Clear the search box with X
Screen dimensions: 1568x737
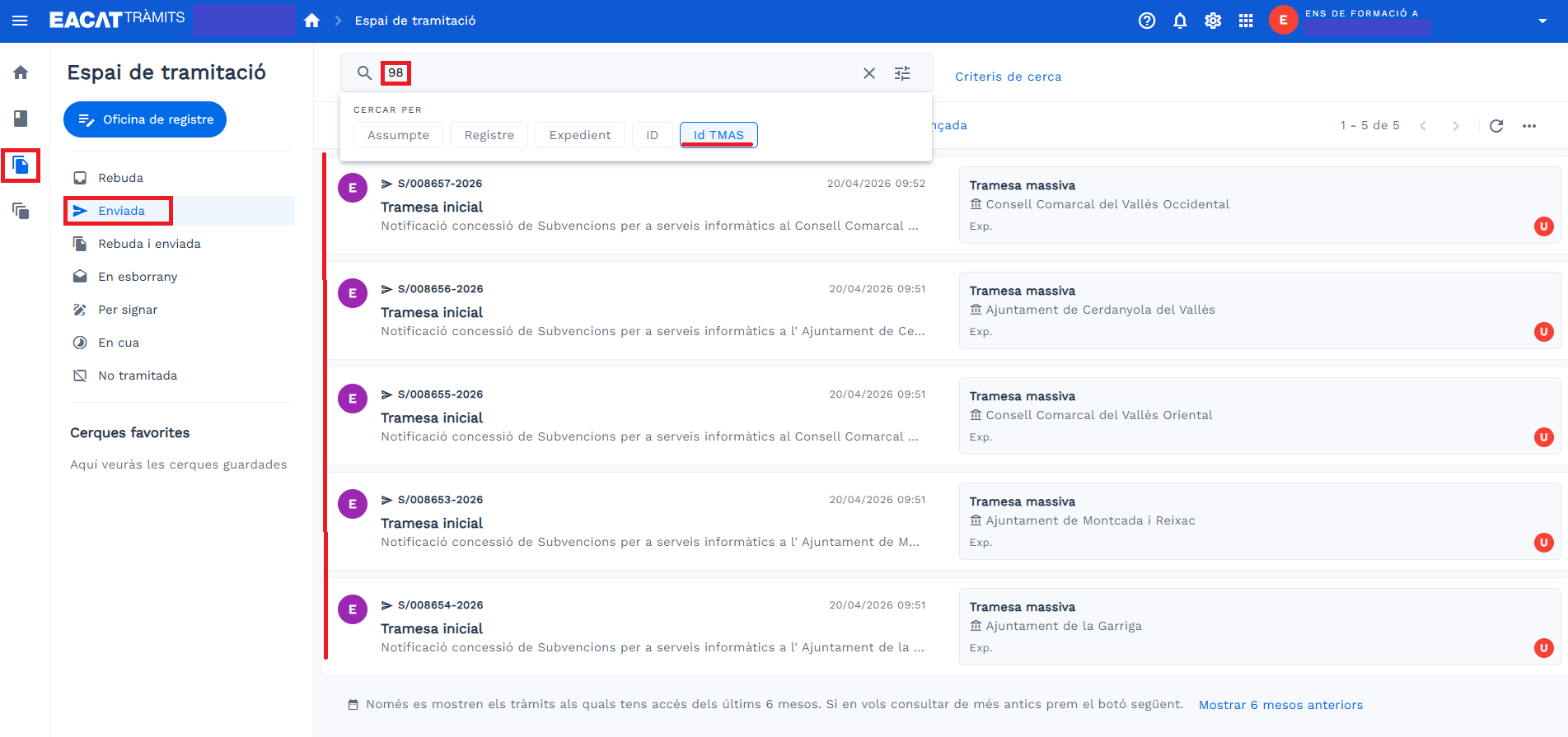[869, 73]
